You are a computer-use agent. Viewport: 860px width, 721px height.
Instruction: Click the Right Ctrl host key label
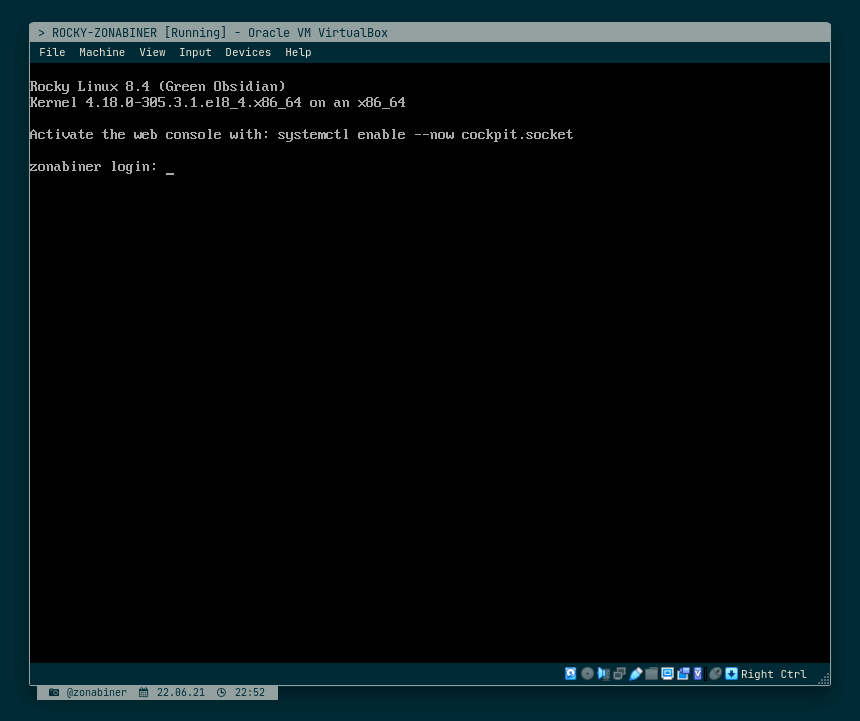click(x=773, y=674)
